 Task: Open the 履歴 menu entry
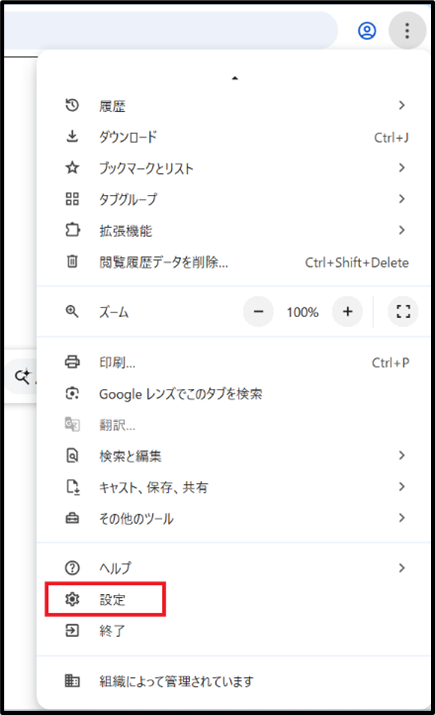point(233,106)
